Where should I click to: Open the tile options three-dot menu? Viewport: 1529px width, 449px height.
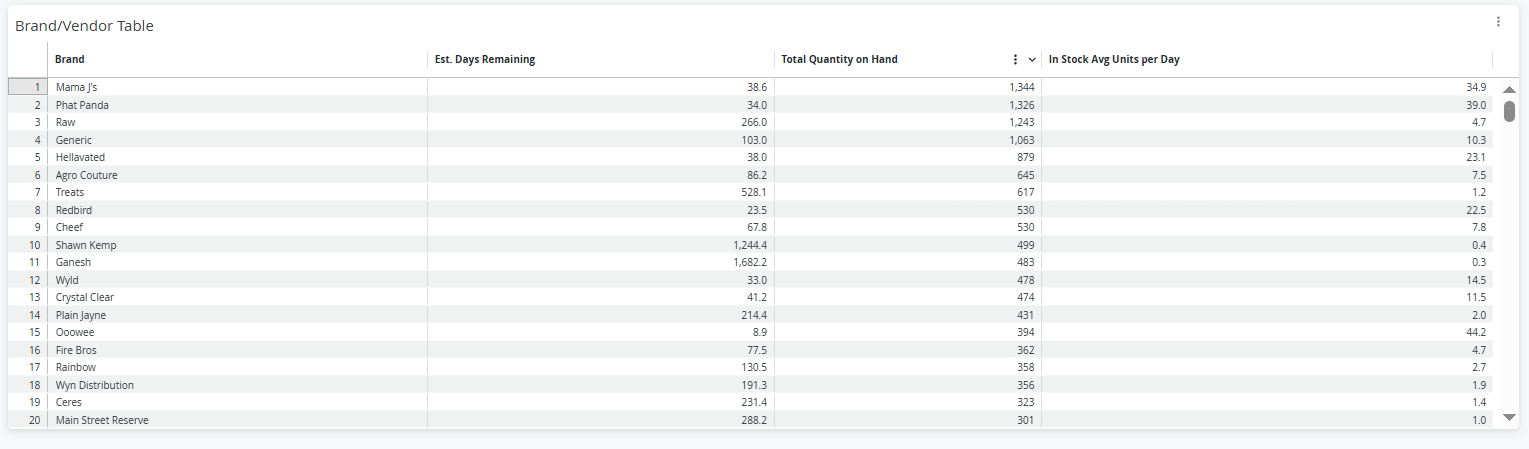point(1498,21)
